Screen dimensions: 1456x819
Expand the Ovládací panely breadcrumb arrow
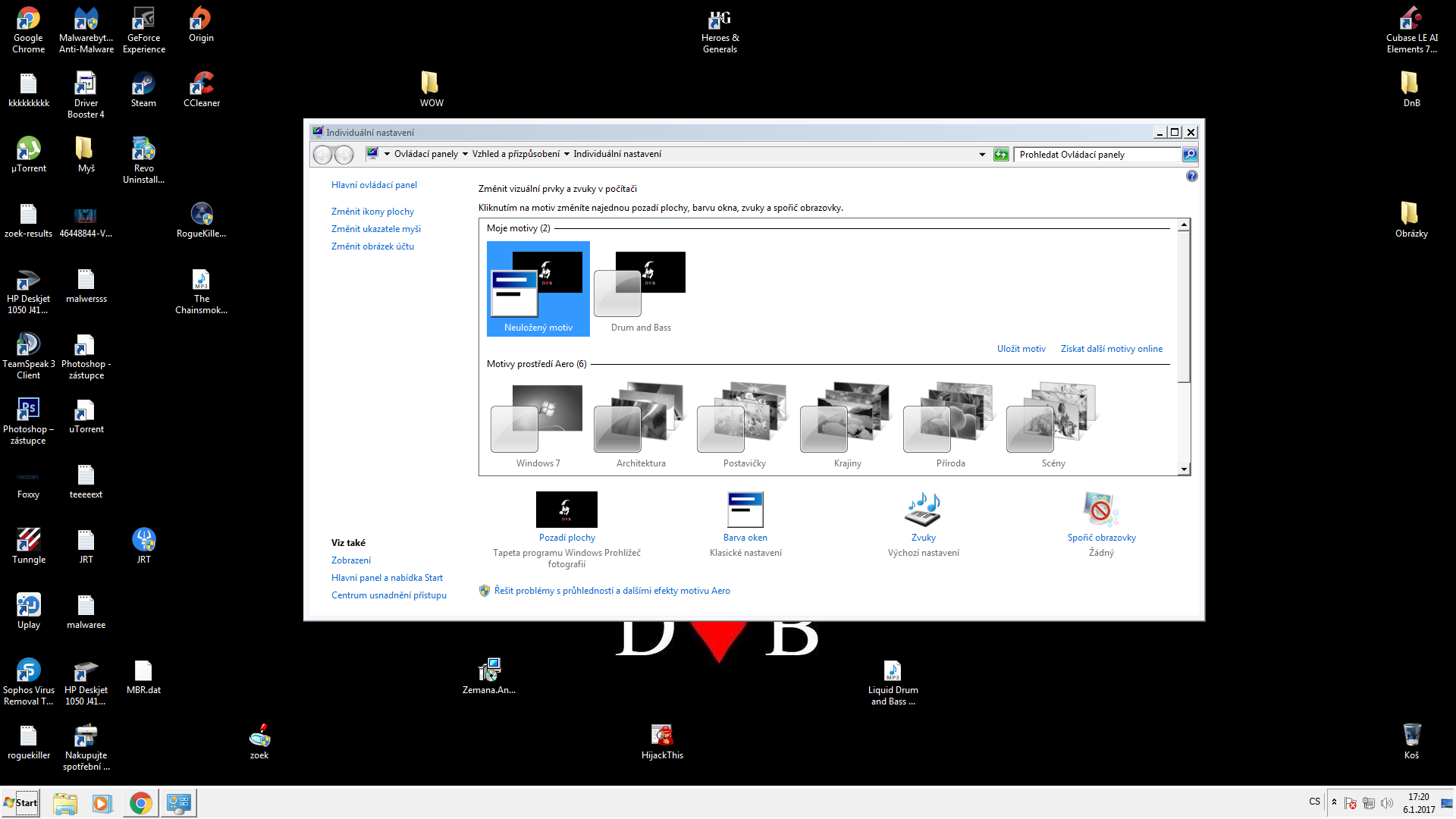point(465,154)
